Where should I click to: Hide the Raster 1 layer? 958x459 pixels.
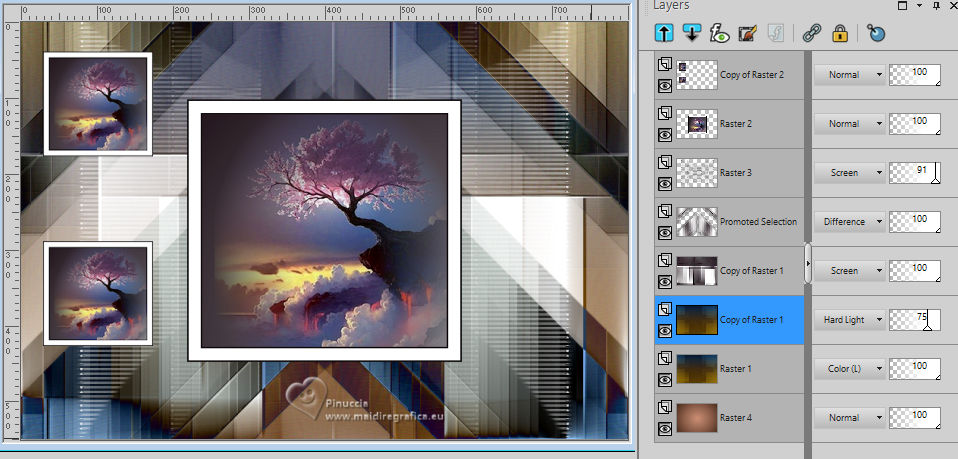click(665, 380)
